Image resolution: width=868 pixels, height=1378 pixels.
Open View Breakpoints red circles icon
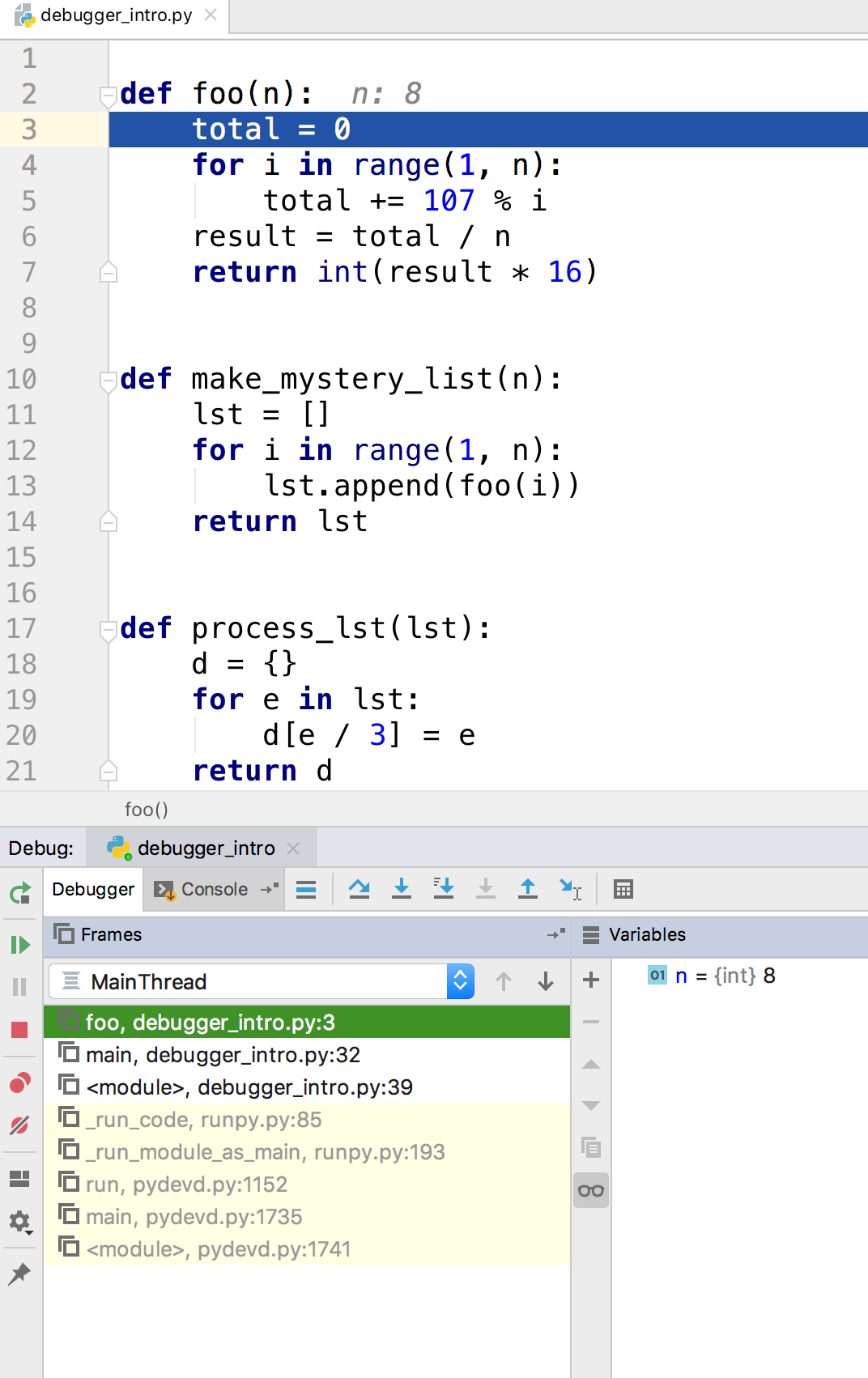tap(20, 1082)
